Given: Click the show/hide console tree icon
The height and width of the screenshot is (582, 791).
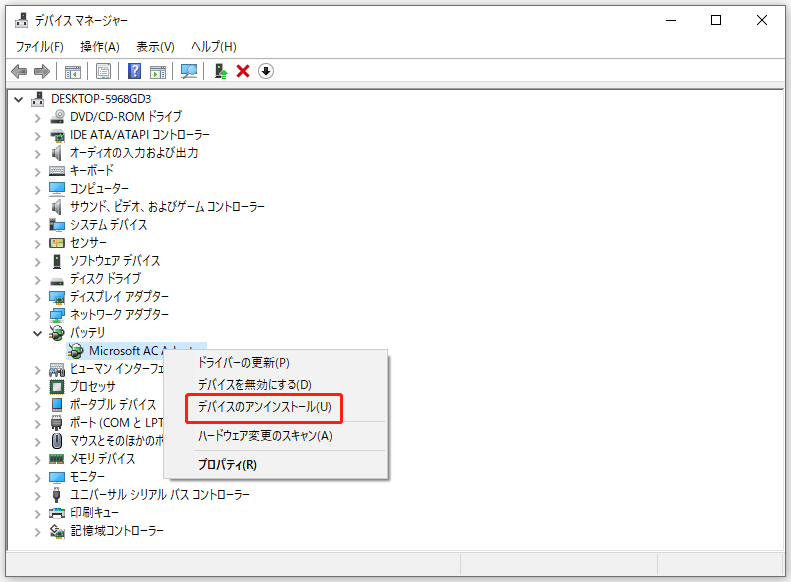Looking at the screenshot, I should pyautogui.click(x=72, y=71).
